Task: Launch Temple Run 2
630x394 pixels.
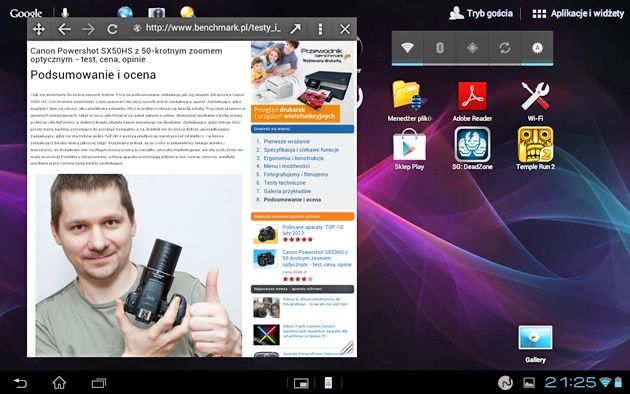Action: point(535,149)
